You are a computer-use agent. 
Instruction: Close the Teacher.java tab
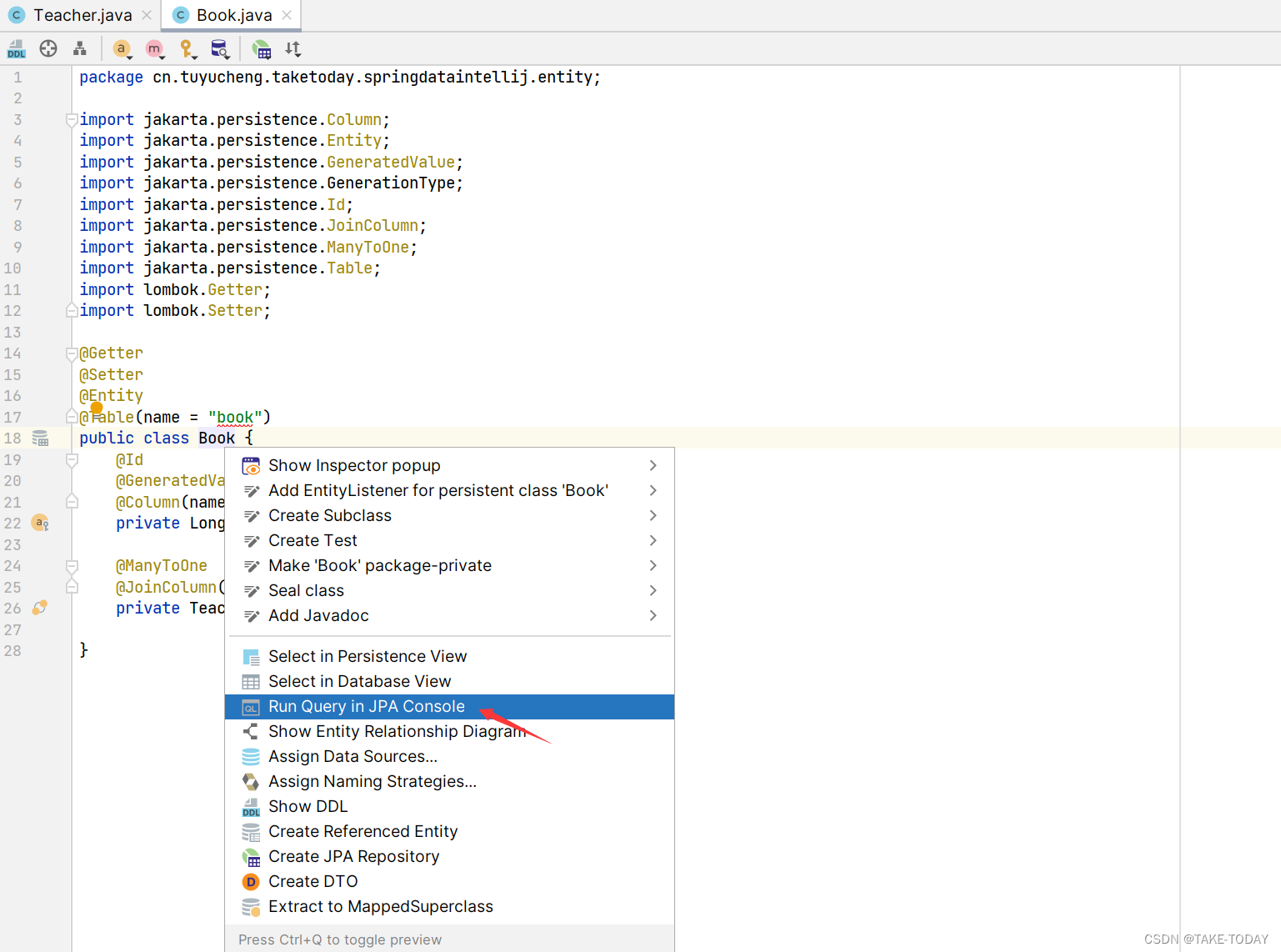coord(147,15)
